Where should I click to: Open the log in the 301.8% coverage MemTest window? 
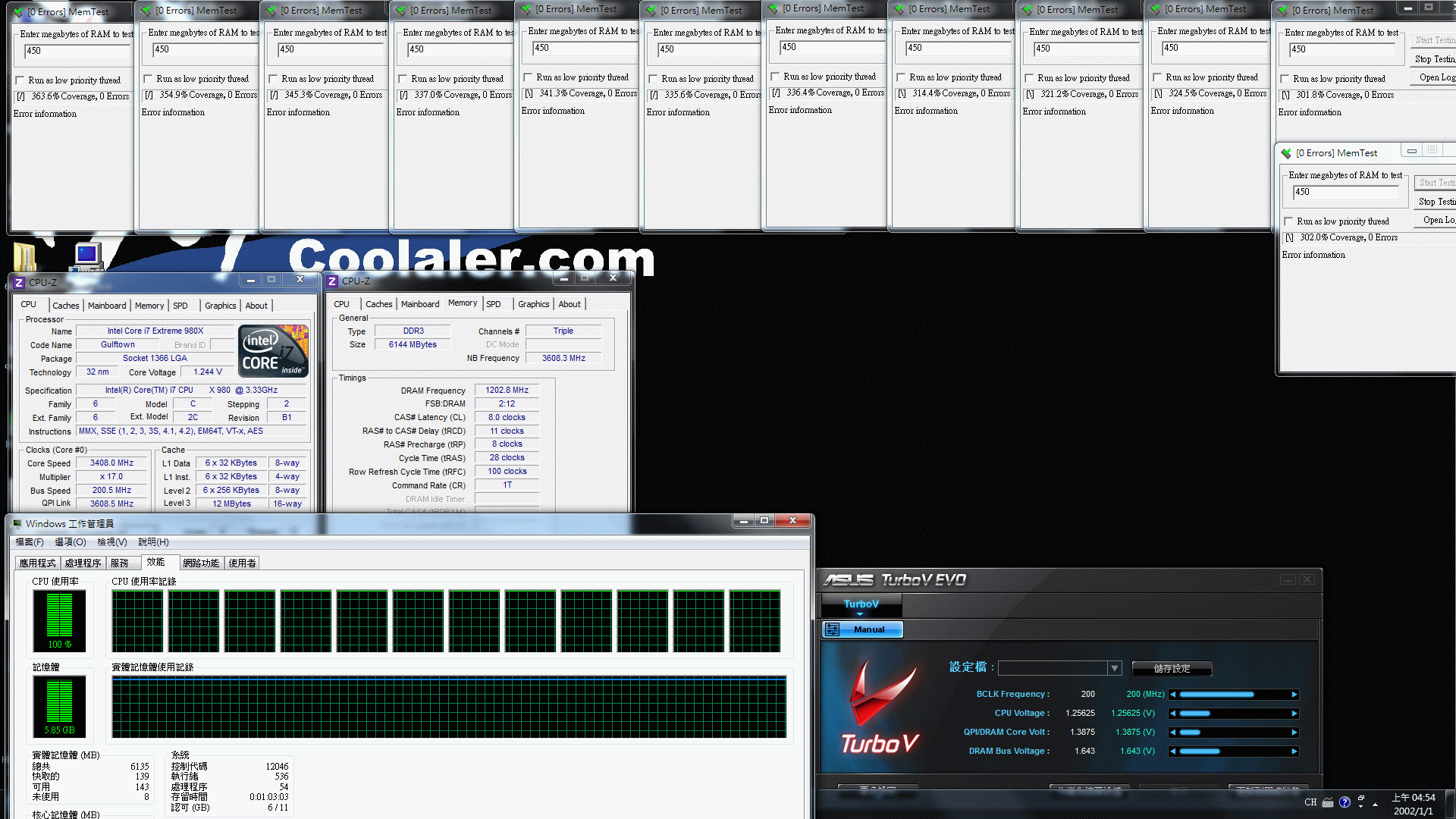click(1433, 77)
